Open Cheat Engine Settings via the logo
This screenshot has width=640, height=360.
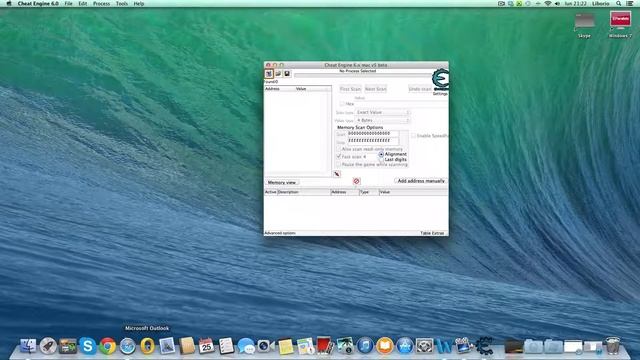coord(440,80)
